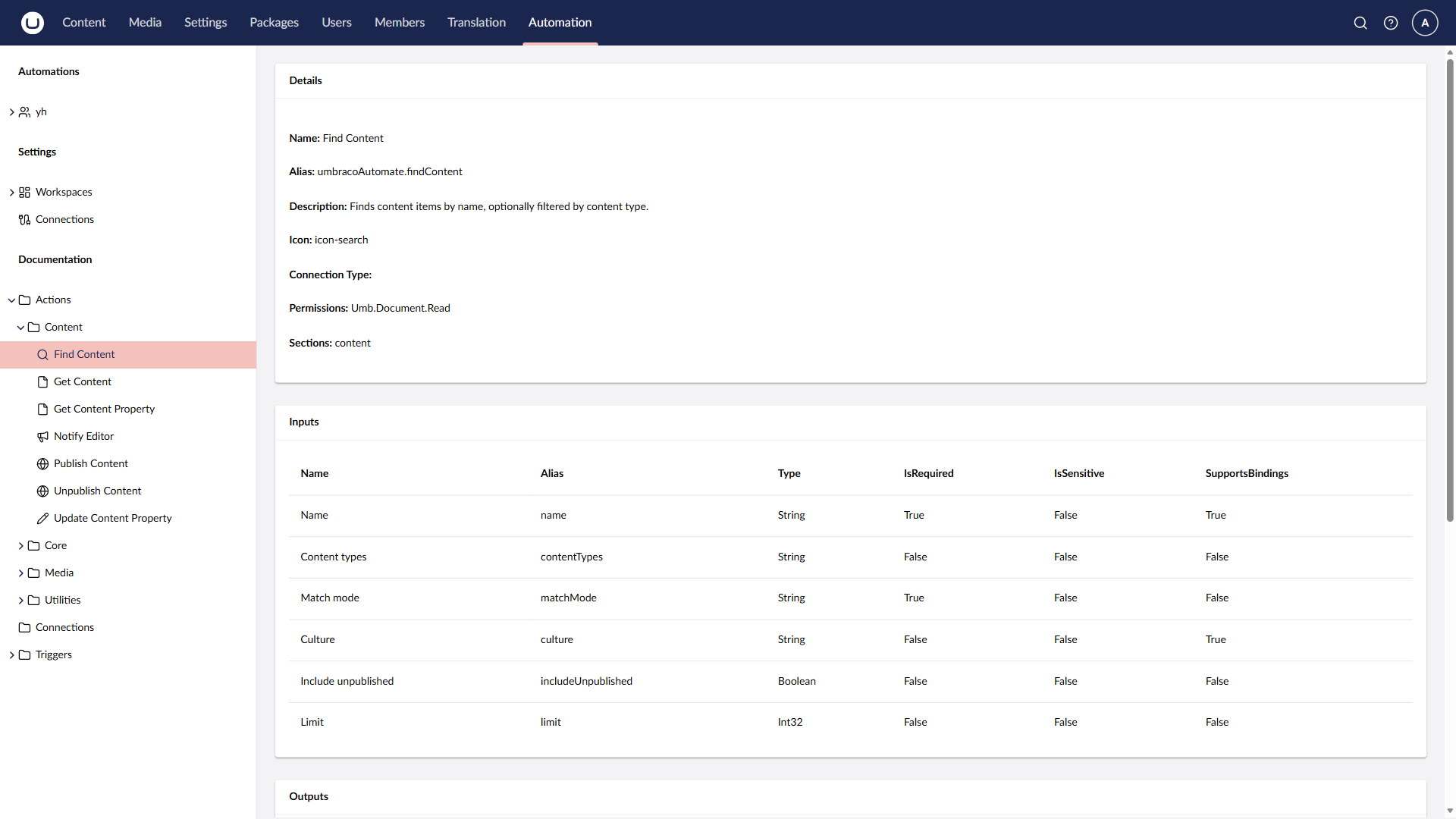Click the Workspaces grid icon
This screenshot has width=1456, height=819.
(x=25, y=193)
